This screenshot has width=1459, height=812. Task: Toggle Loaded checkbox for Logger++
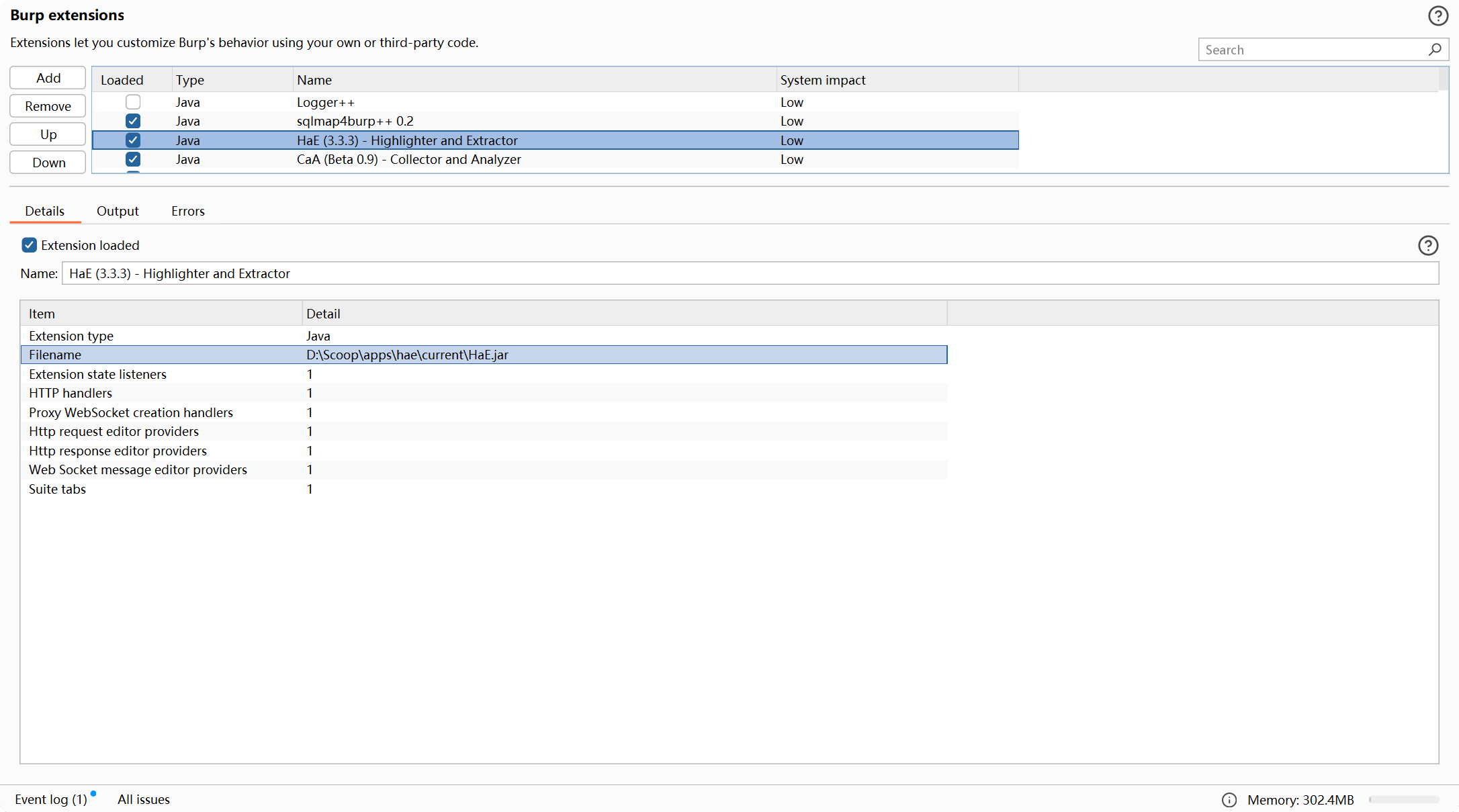click(133, 102)
